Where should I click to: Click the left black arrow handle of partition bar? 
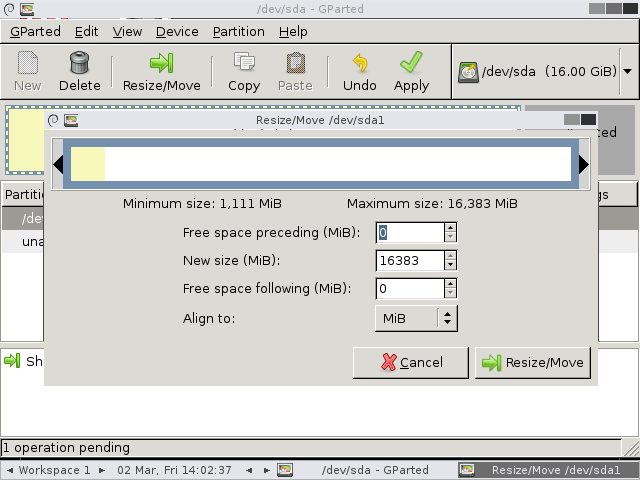(x=58, y=164)
